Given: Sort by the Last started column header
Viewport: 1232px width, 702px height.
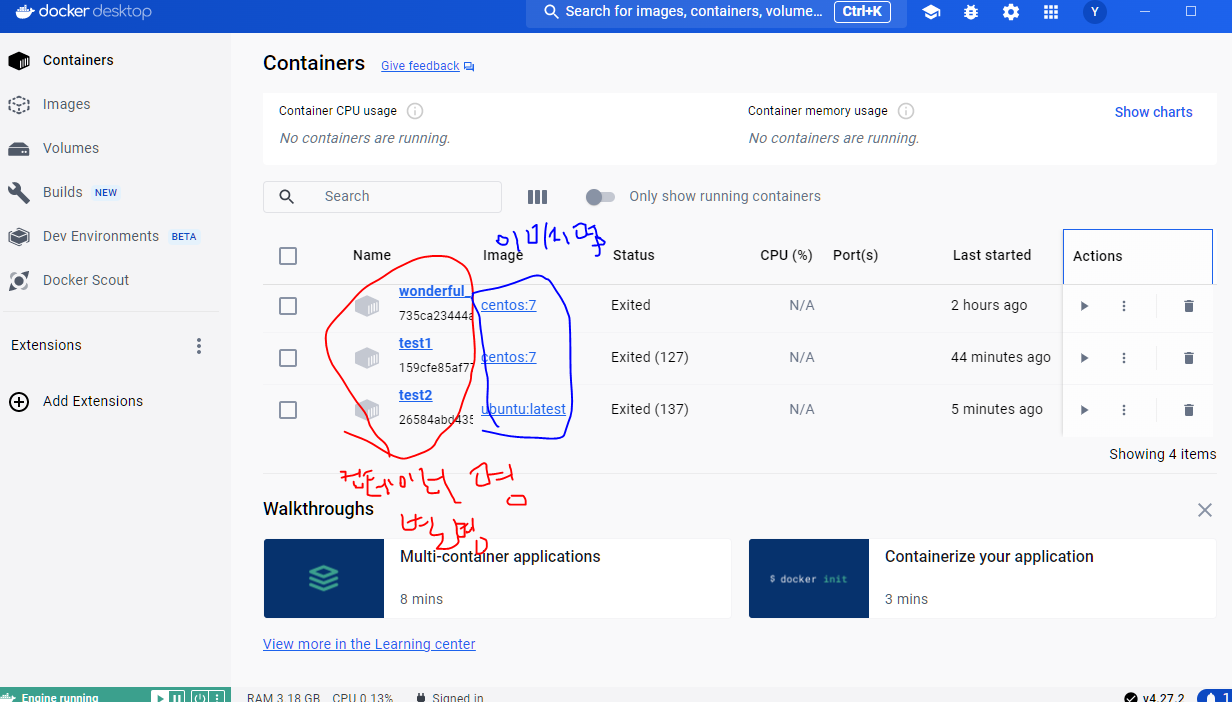Looking at the screenshot, I should point(992,255).
